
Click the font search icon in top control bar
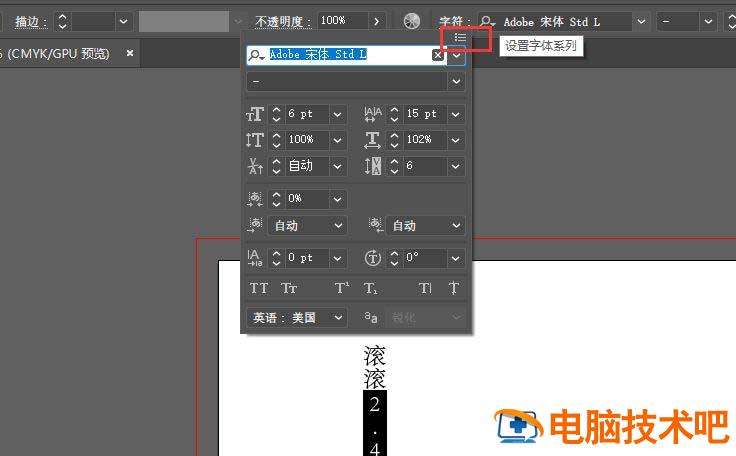click(488, 22)
